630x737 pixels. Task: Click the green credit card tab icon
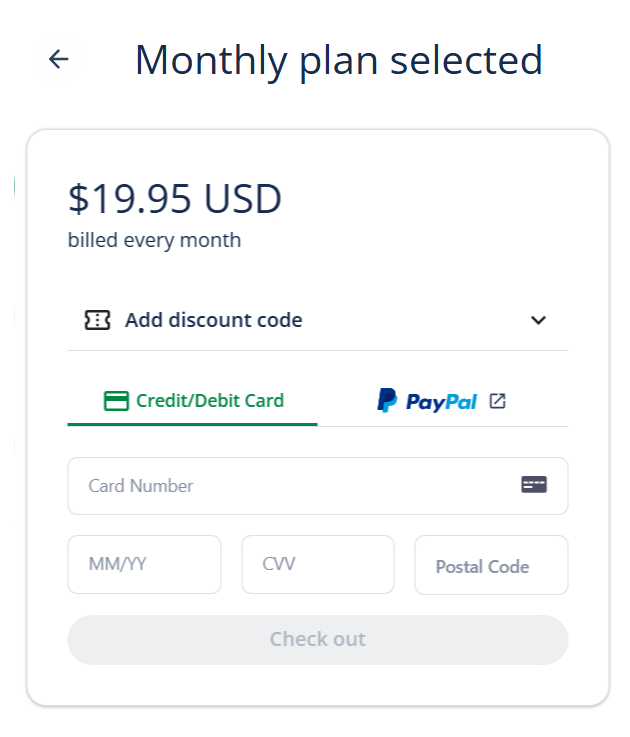click(x=116, y=401)
